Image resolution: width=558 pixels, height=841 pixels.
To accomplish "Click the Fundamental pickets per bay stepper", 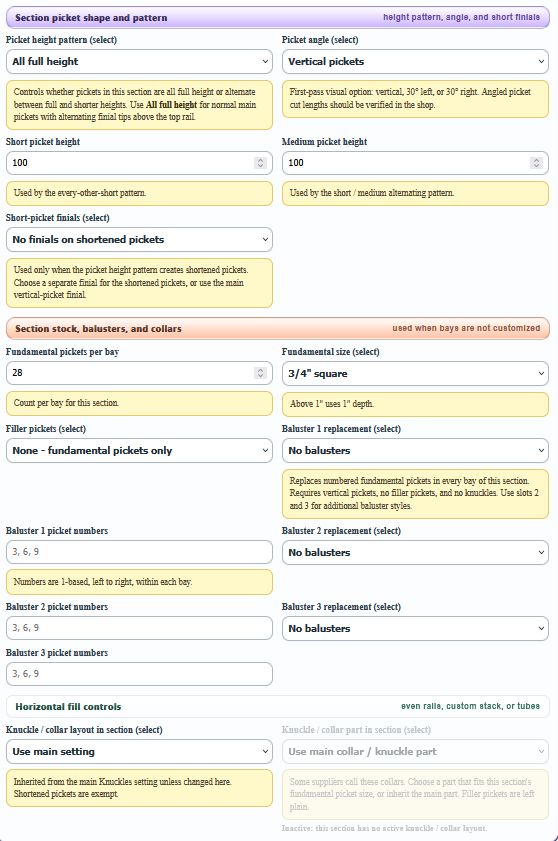I will (260, 373).
